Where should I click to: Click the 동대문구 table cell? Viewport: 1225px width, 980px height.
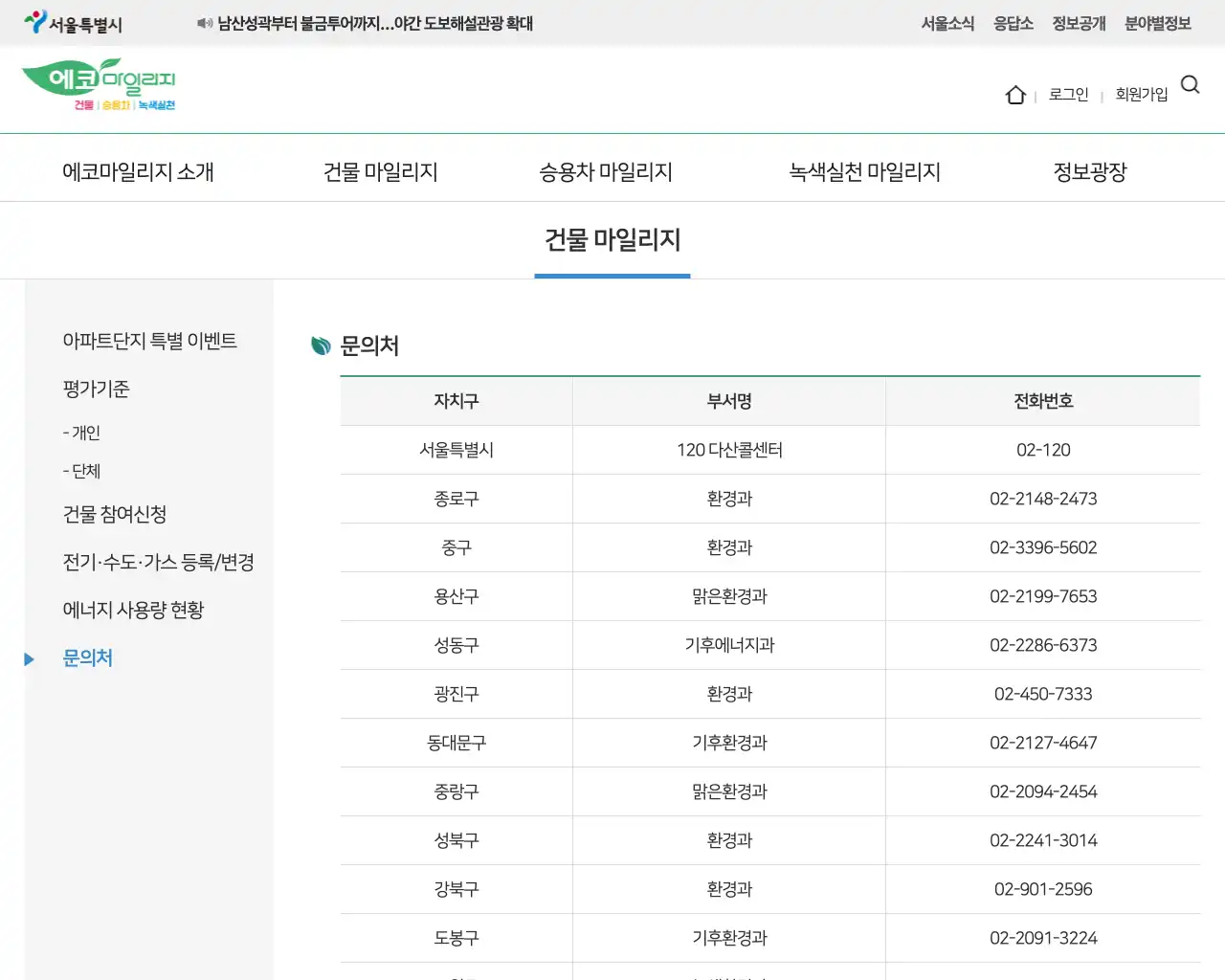(457, 743)
